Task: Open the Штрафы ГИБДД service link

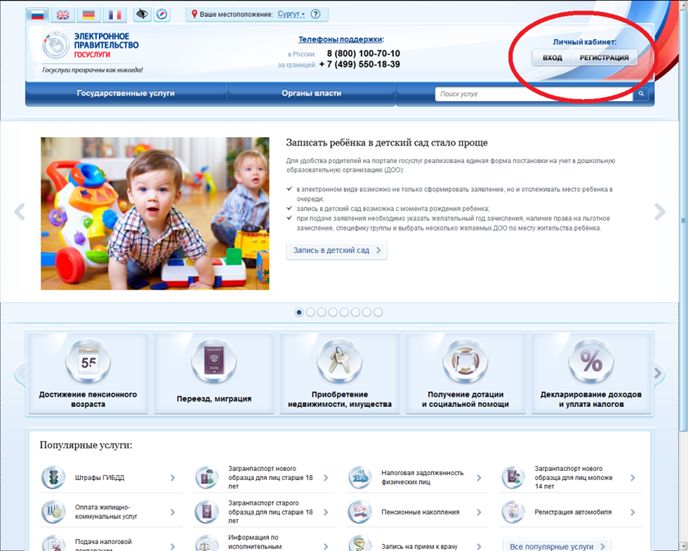Action: 100,478
